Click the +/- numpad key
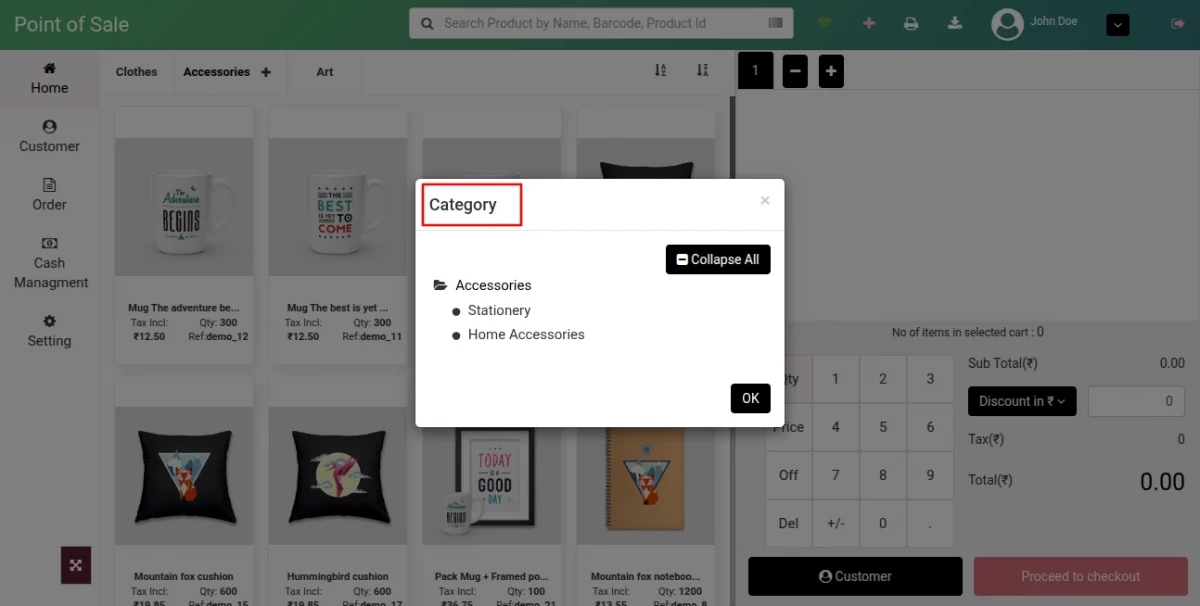 836,523
